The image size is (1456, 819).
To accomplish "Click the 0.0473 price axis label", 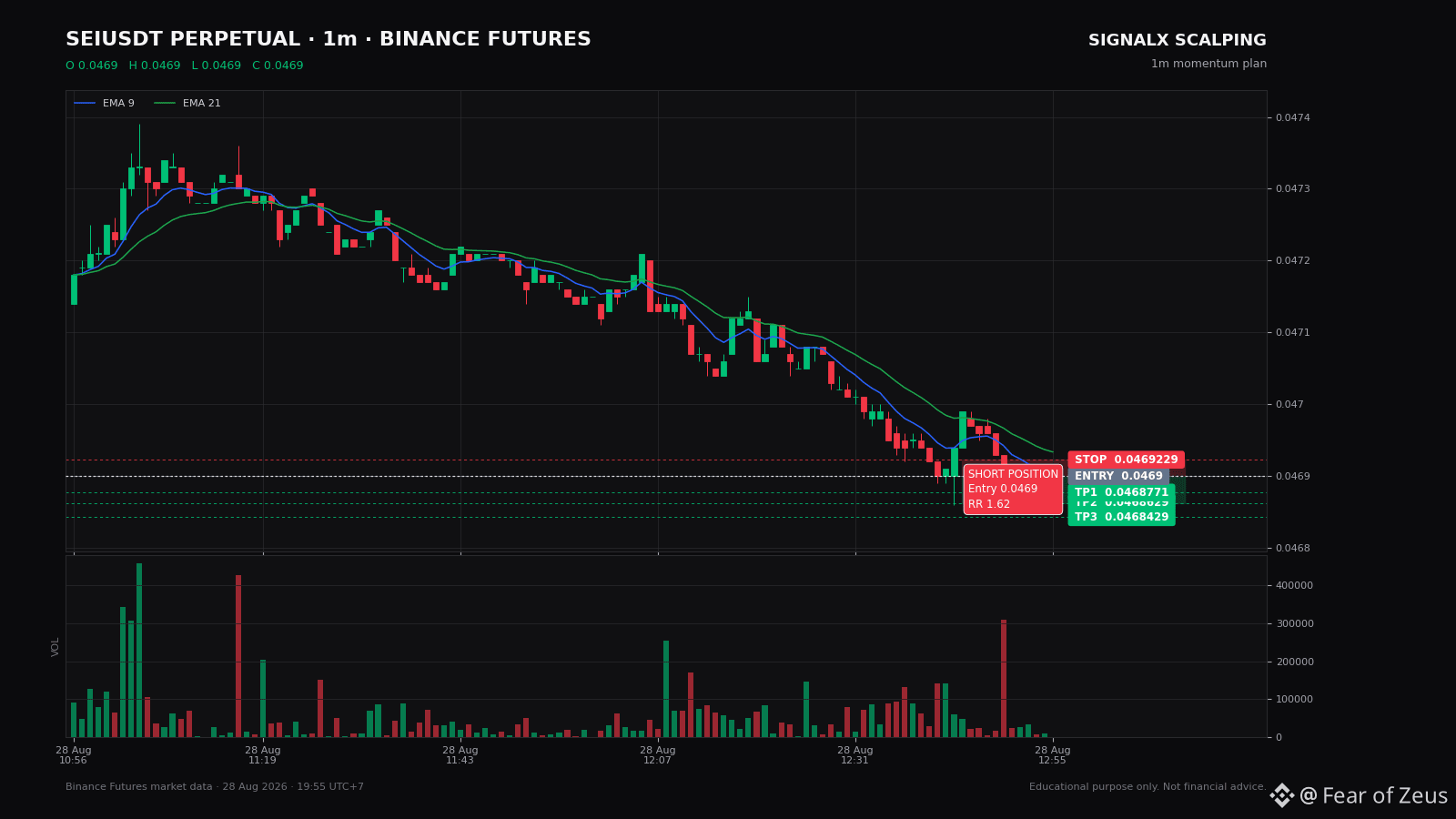I will (x=1292, y=189).
